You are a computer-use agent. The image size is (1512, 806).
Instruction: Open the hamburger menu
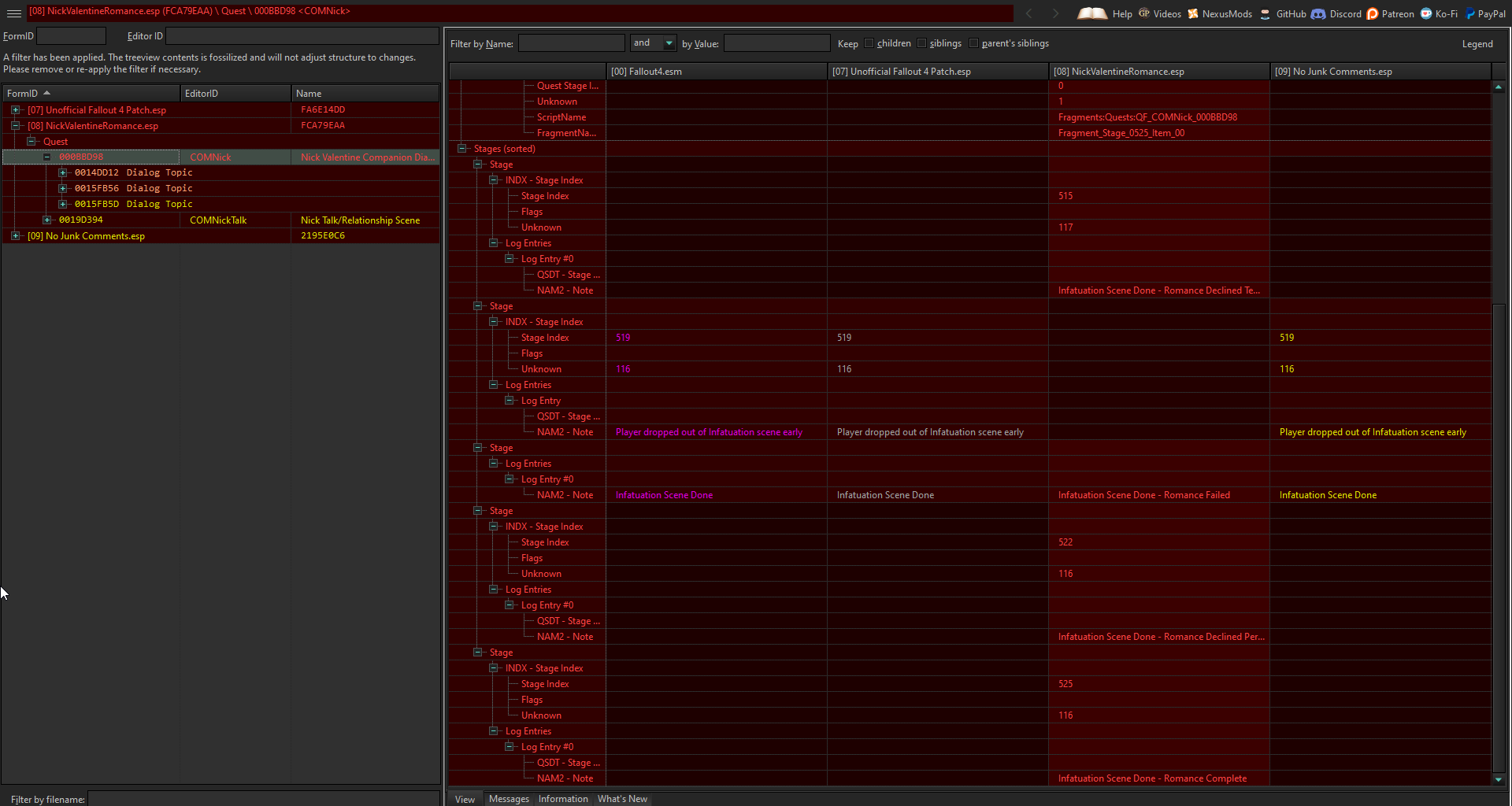tap(13, 13)
